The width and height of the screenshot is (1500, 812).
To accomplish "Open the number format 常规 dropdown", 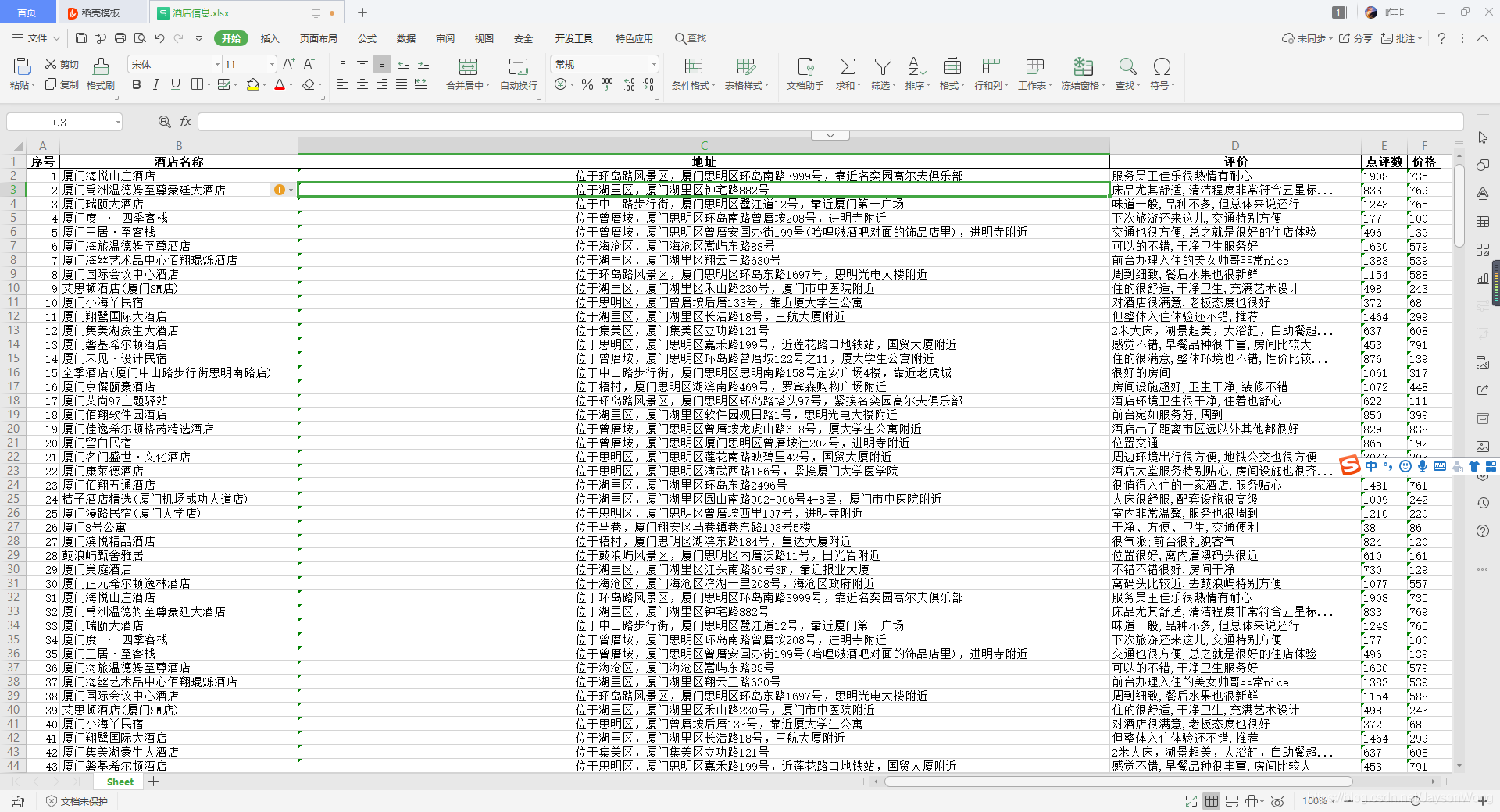I will click(654, 64).
